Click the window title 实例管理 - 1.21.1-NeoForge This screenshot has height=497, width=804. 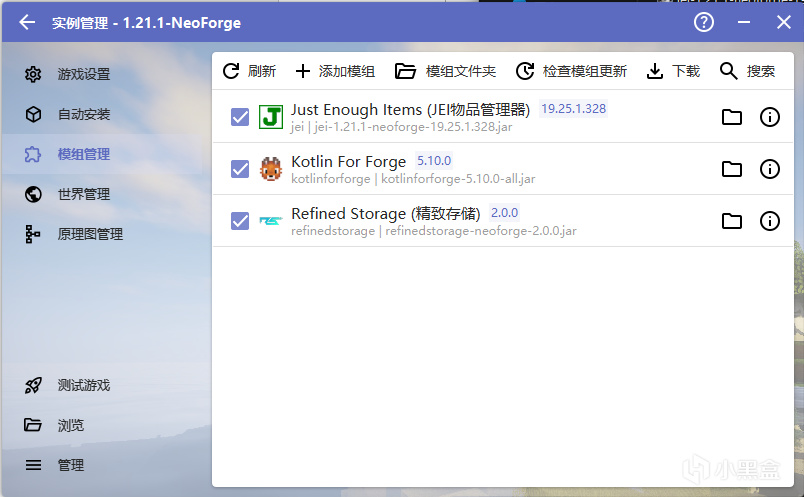(146, 23)
